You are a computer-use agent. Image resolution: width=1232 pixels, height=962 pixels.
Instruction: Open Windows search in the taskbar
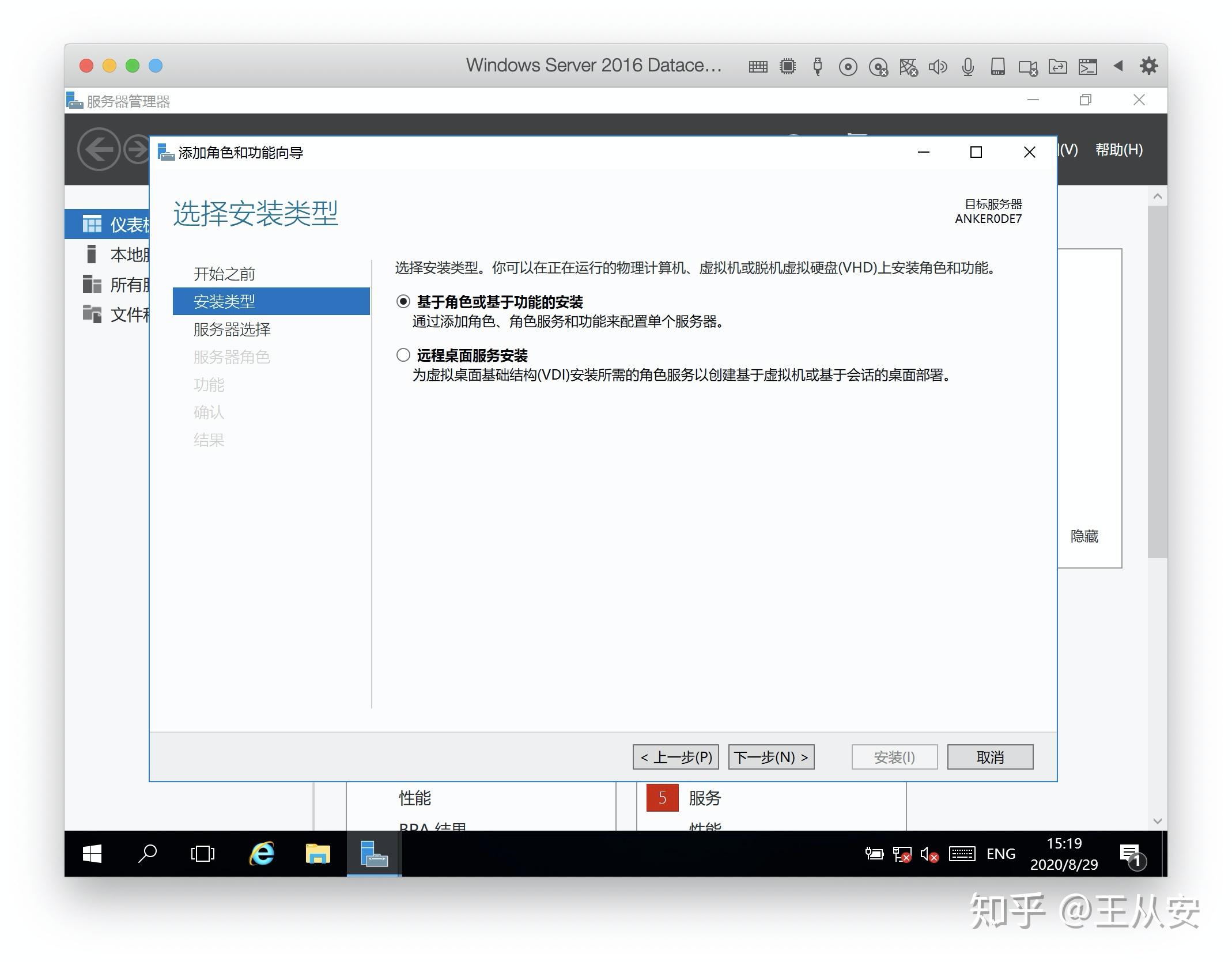148,854
